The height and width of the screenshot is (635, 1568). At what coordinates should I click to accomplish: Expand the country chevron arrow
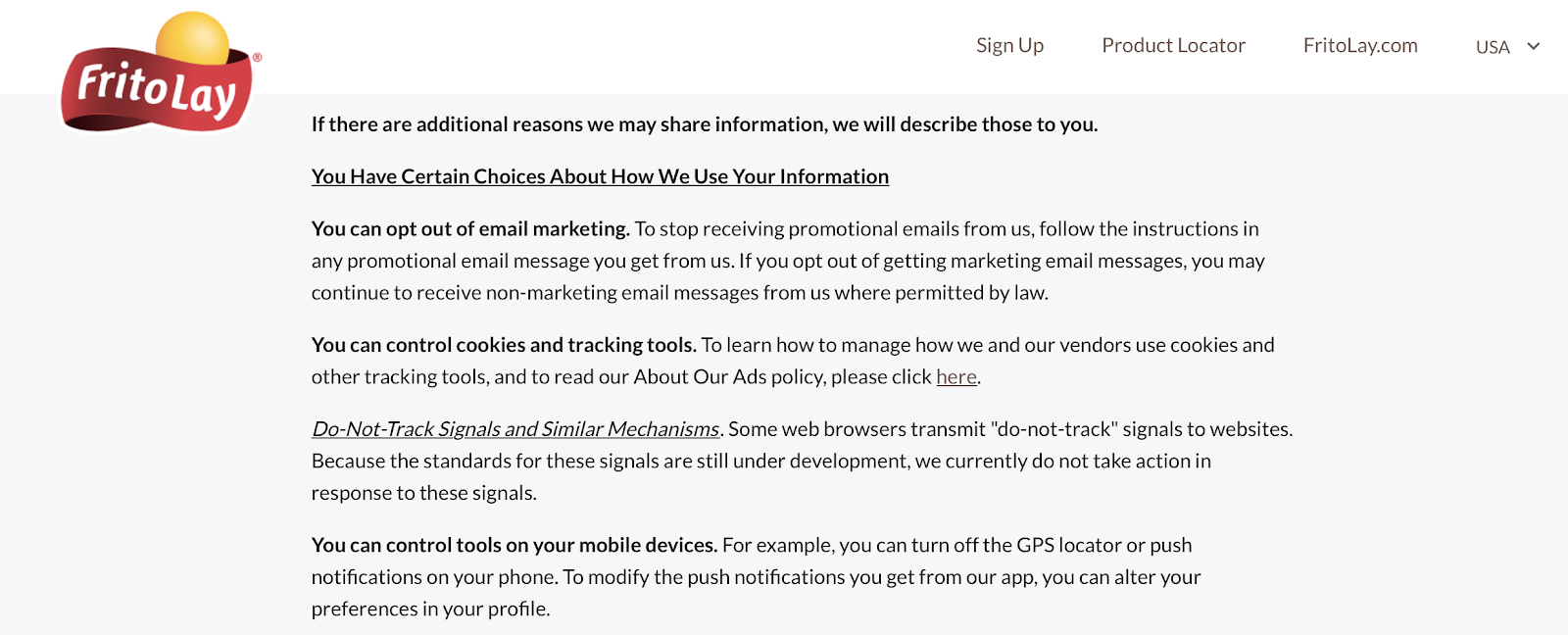[1534, 46]
